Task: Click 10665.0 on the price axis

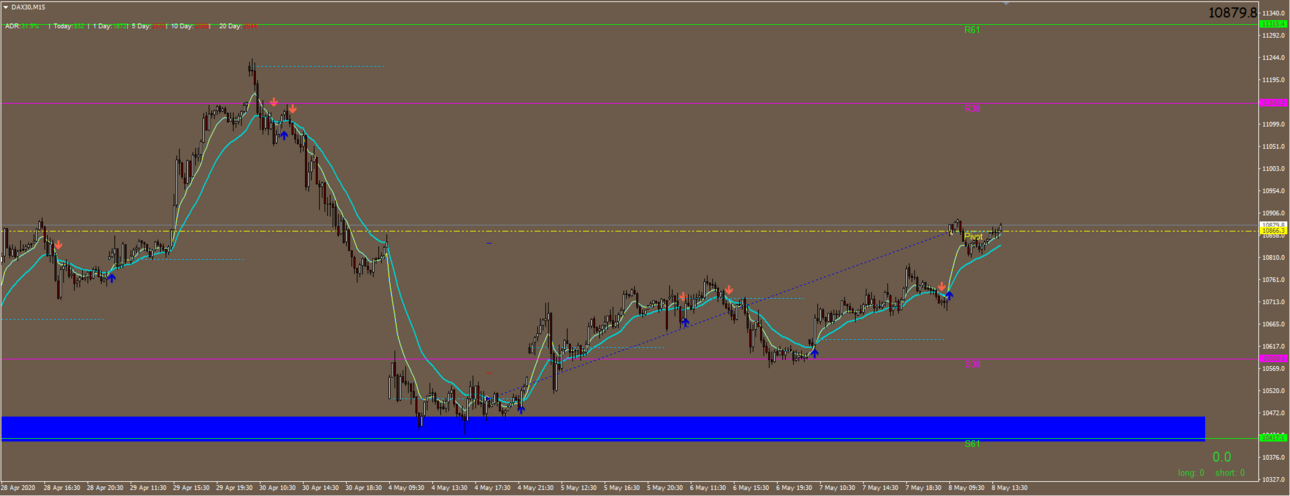Action: [1274, 324]
